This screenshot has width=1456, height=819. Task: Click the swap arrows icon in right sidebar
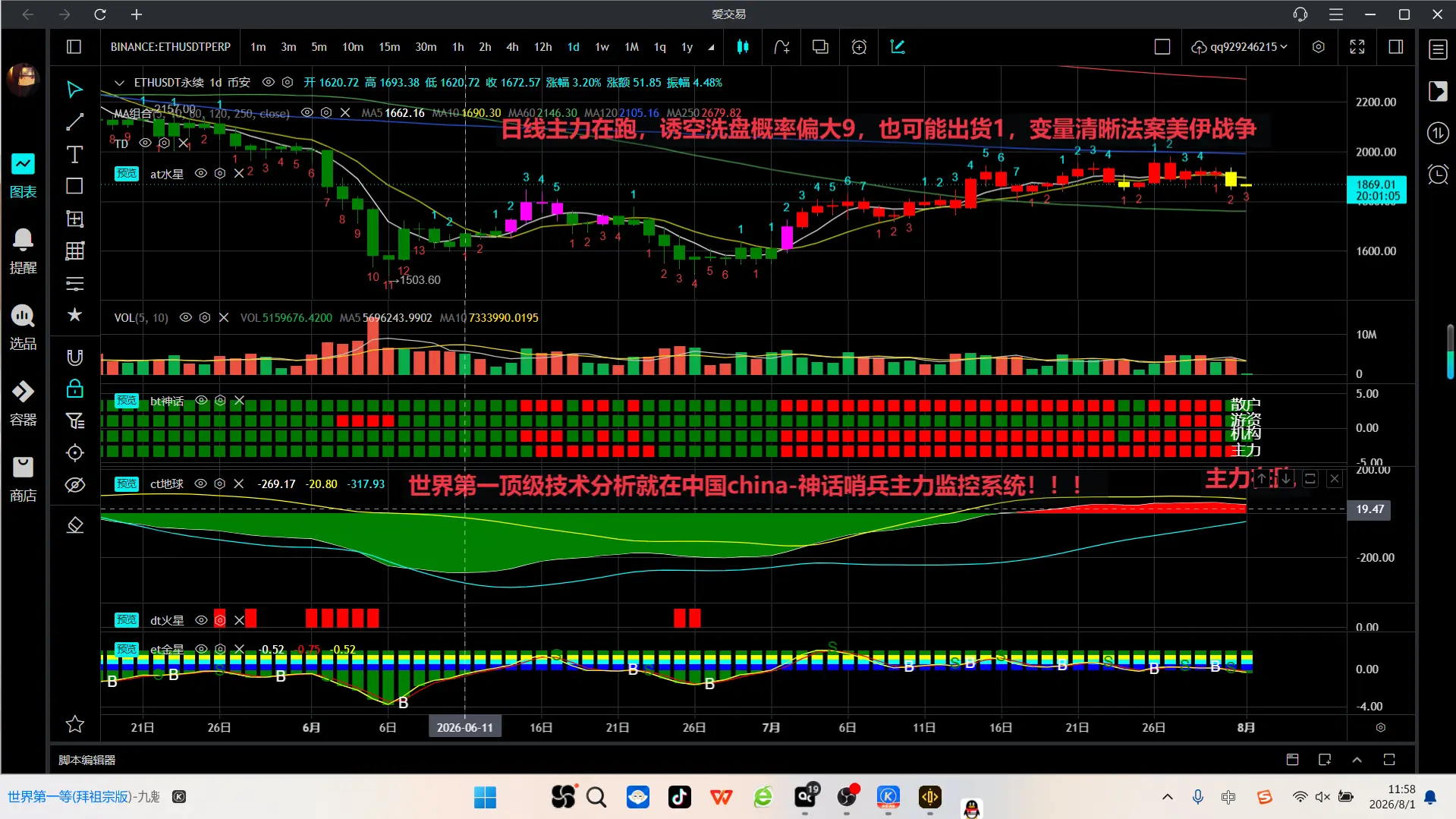(1438, 134)
